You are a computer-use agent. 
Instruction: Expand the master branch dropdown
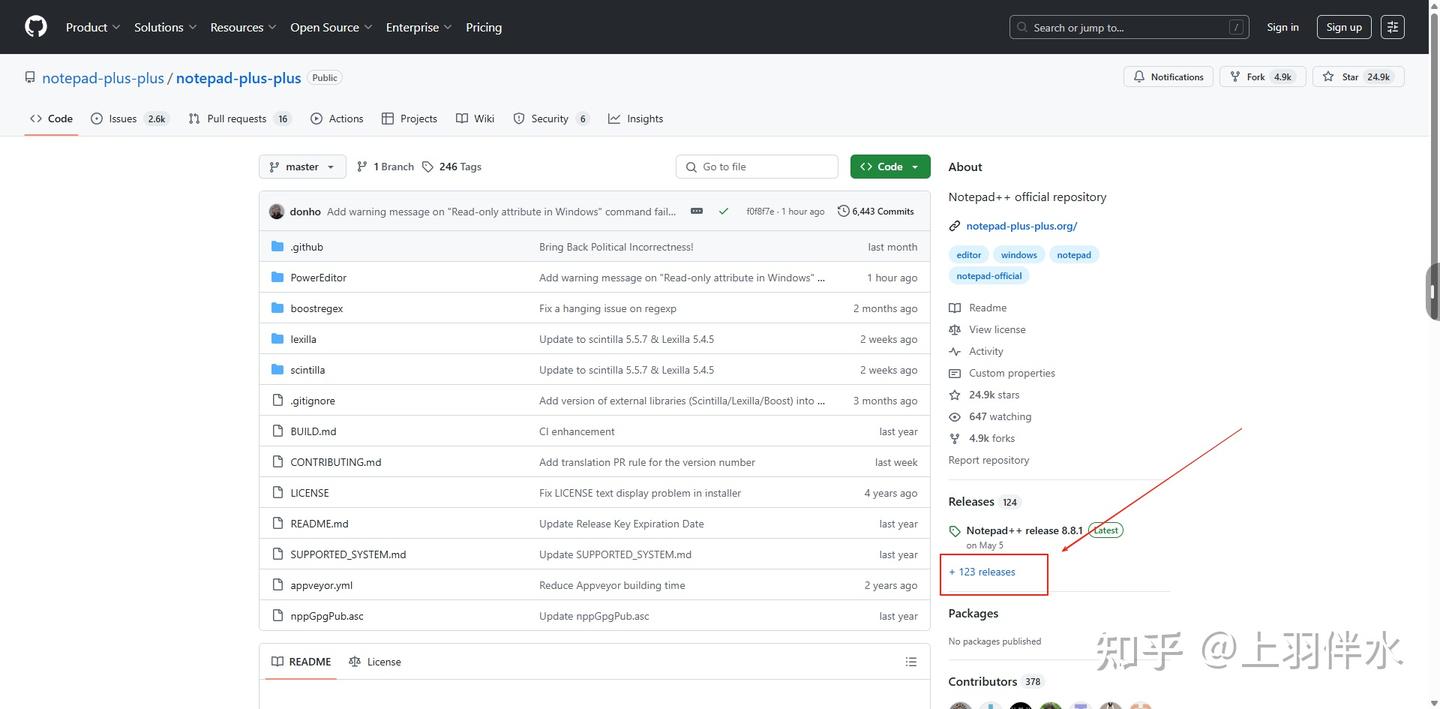click(x=302, y=167)
